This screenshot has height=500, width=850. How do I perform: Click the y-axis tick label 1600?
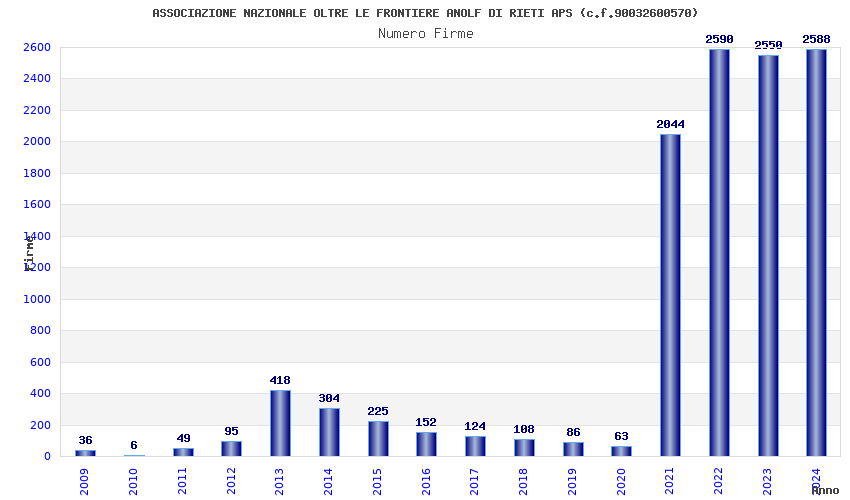click(x=37, y=204)
